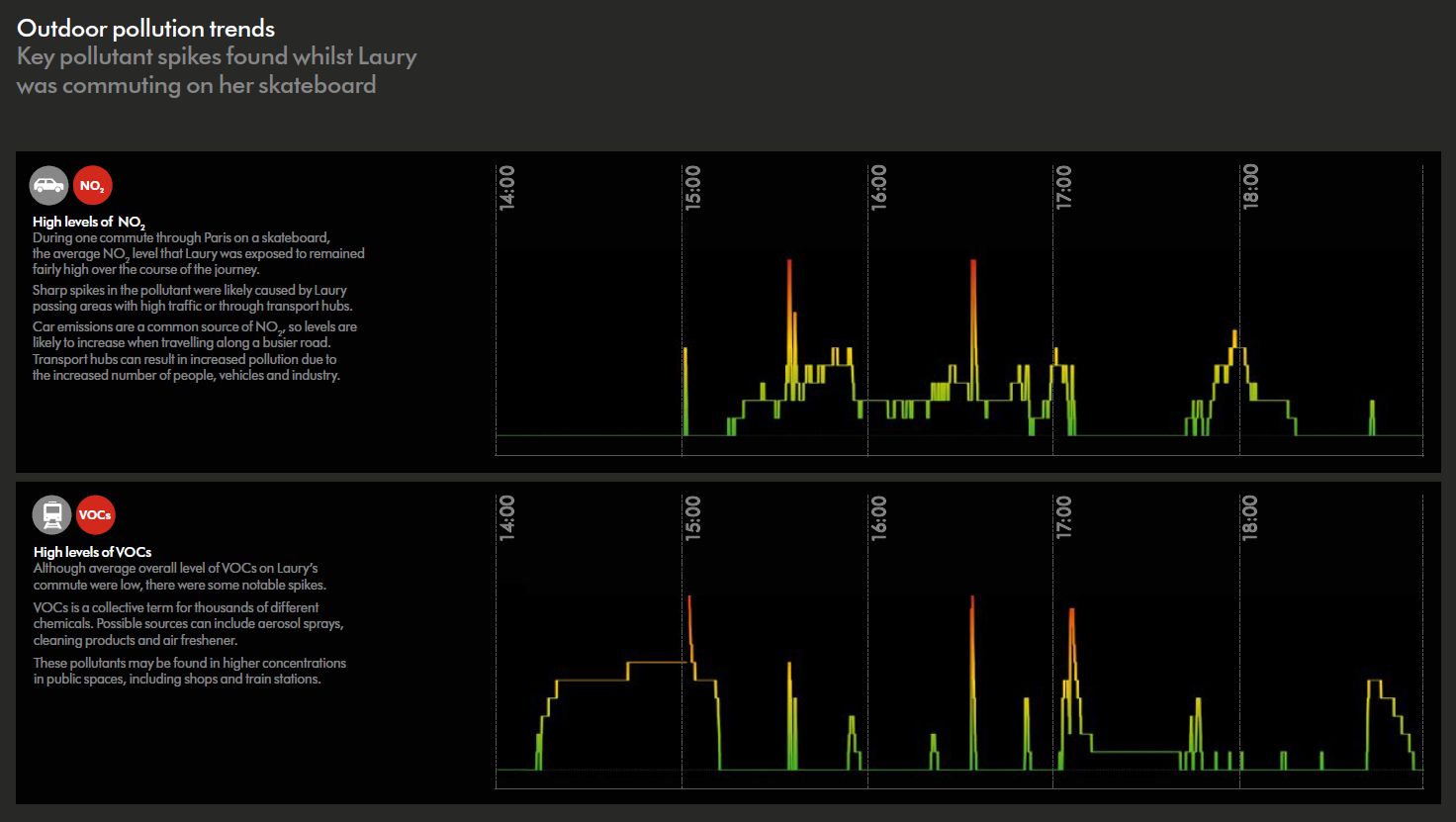This screenshot has height=822, width=1456.
Task: Click the "Outdoor pollution trends" title
Action: (x=146, y=28)
